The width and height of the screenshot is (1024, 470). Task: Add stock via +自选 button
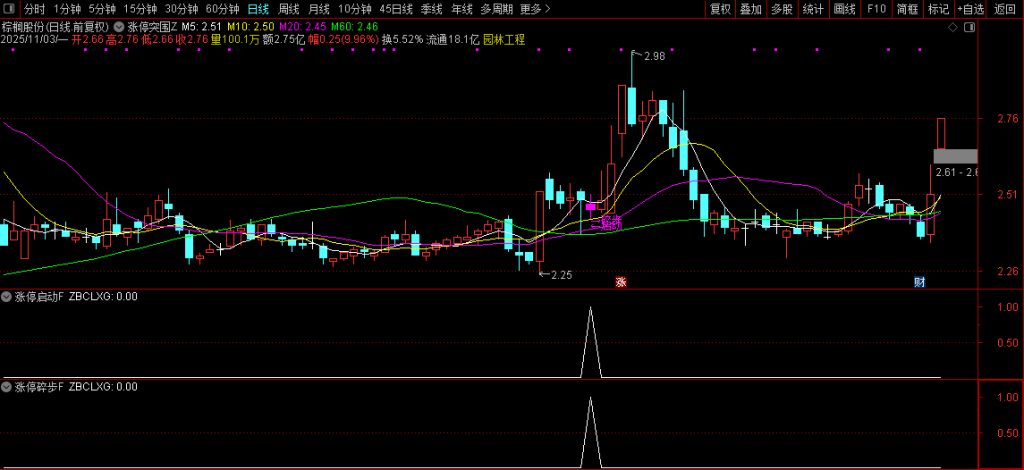tap(969, 9)
